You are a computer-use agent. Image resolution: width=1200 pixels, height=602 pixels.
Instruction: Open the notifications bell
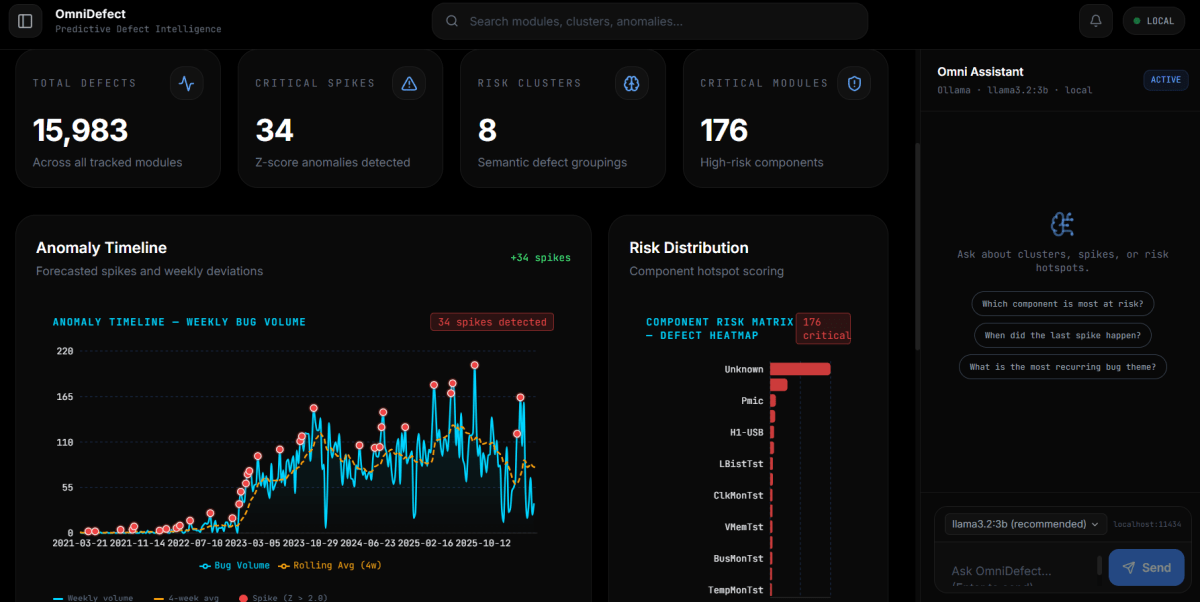pyautogui.click(x=1096, y=21)
